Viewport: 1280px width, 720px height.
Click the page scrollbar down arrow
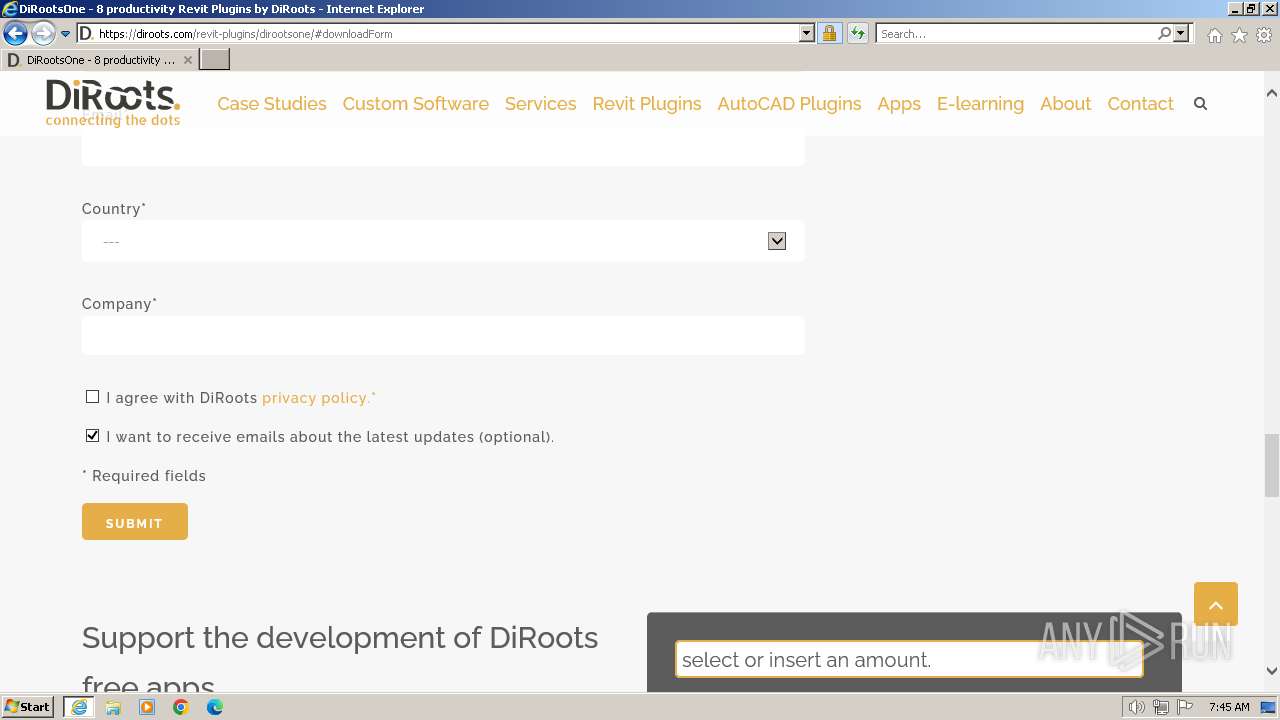pos(1271,671)
